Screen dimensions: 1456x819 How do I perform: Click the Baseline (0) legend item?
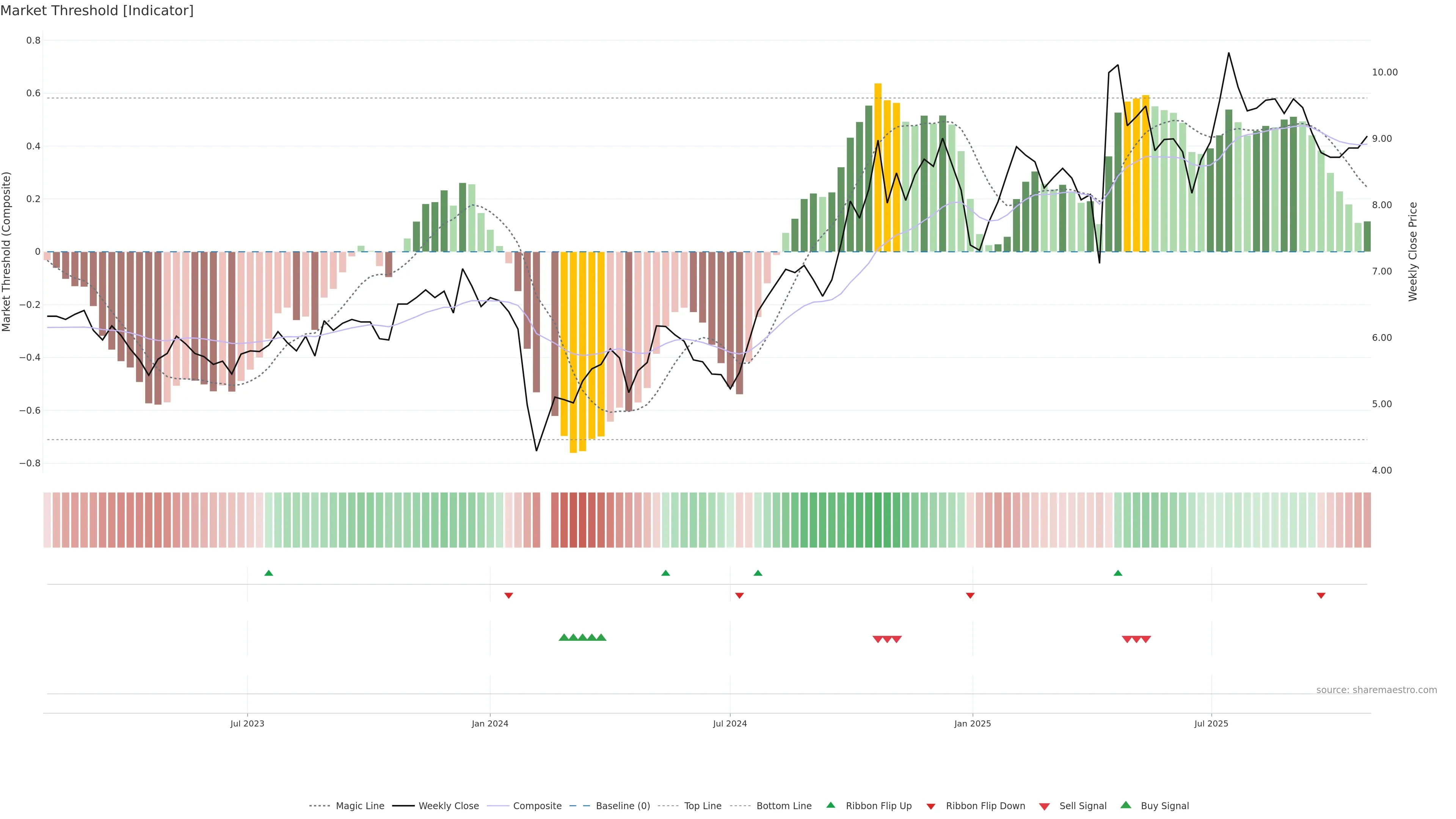[x=622, y=805]
